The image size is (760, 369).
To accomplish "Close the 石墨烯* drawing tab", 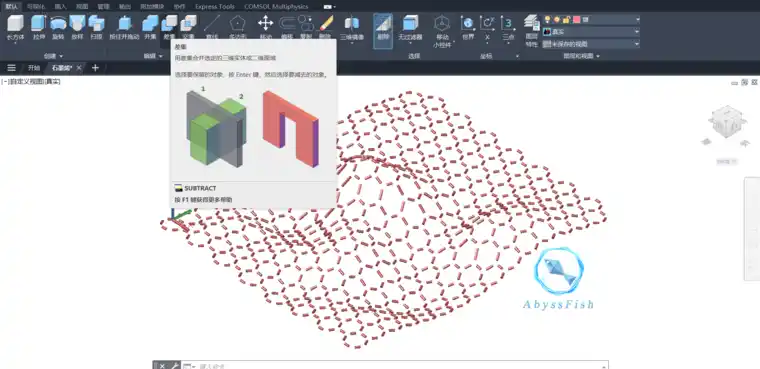I will (79, 68).
